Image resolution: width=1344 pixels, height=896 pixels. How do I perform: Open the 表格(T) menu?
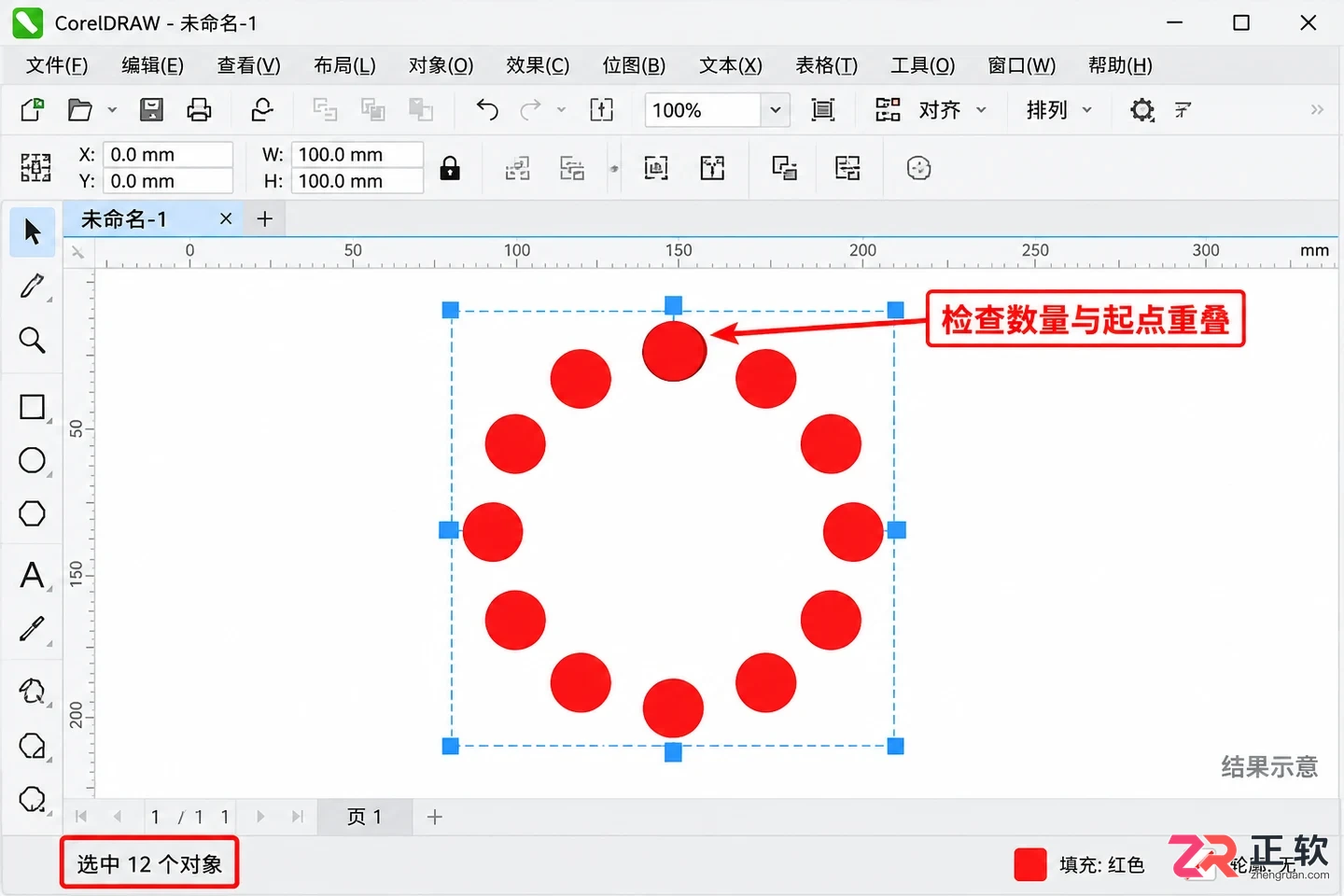point(826,65)
